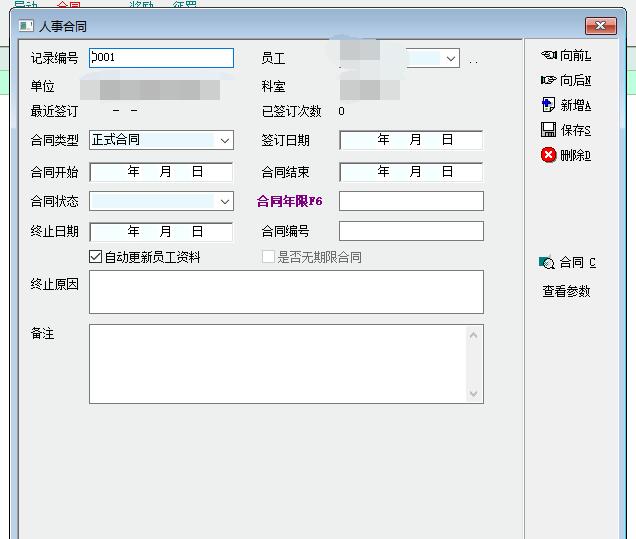Click inside the 终止原因 text box
Screen dimensions: 636x539
286,292
